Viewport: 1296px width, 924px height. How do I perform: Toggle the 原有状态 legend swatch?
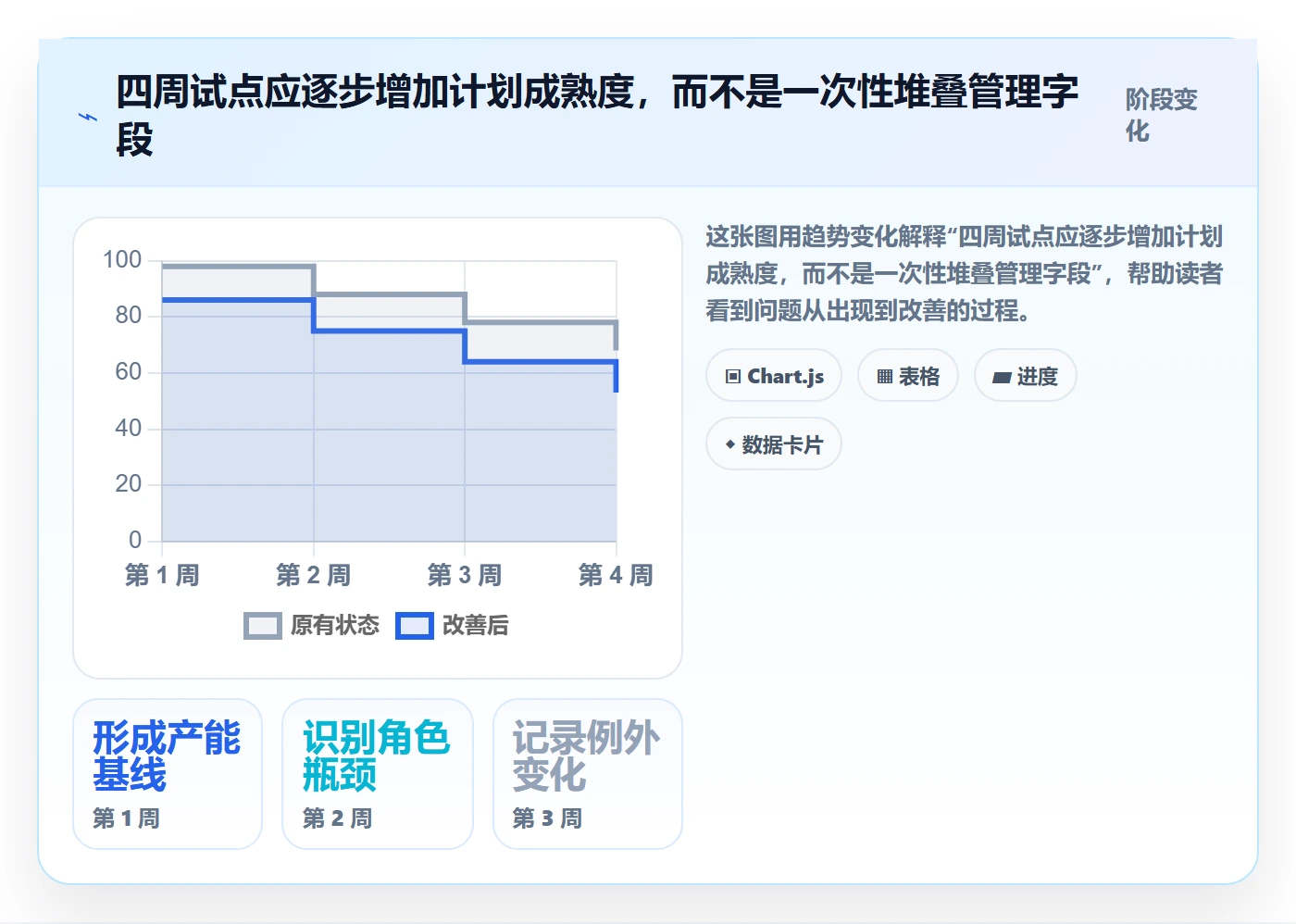[263, 626]
